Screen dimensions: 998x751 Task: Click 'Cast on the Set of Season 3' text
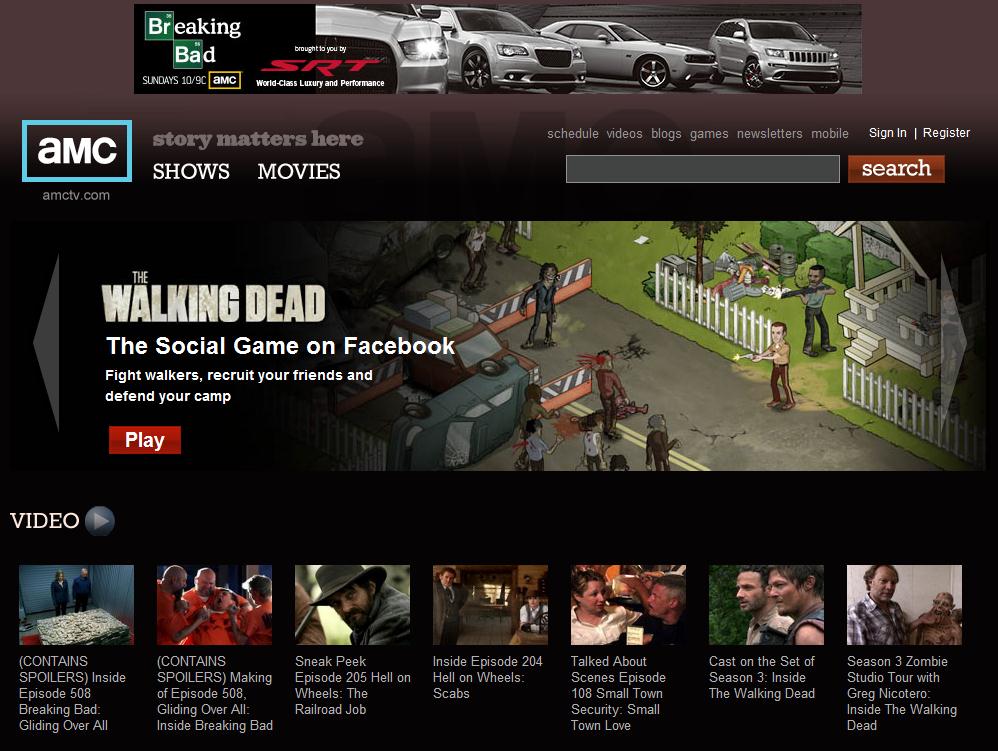762,677
